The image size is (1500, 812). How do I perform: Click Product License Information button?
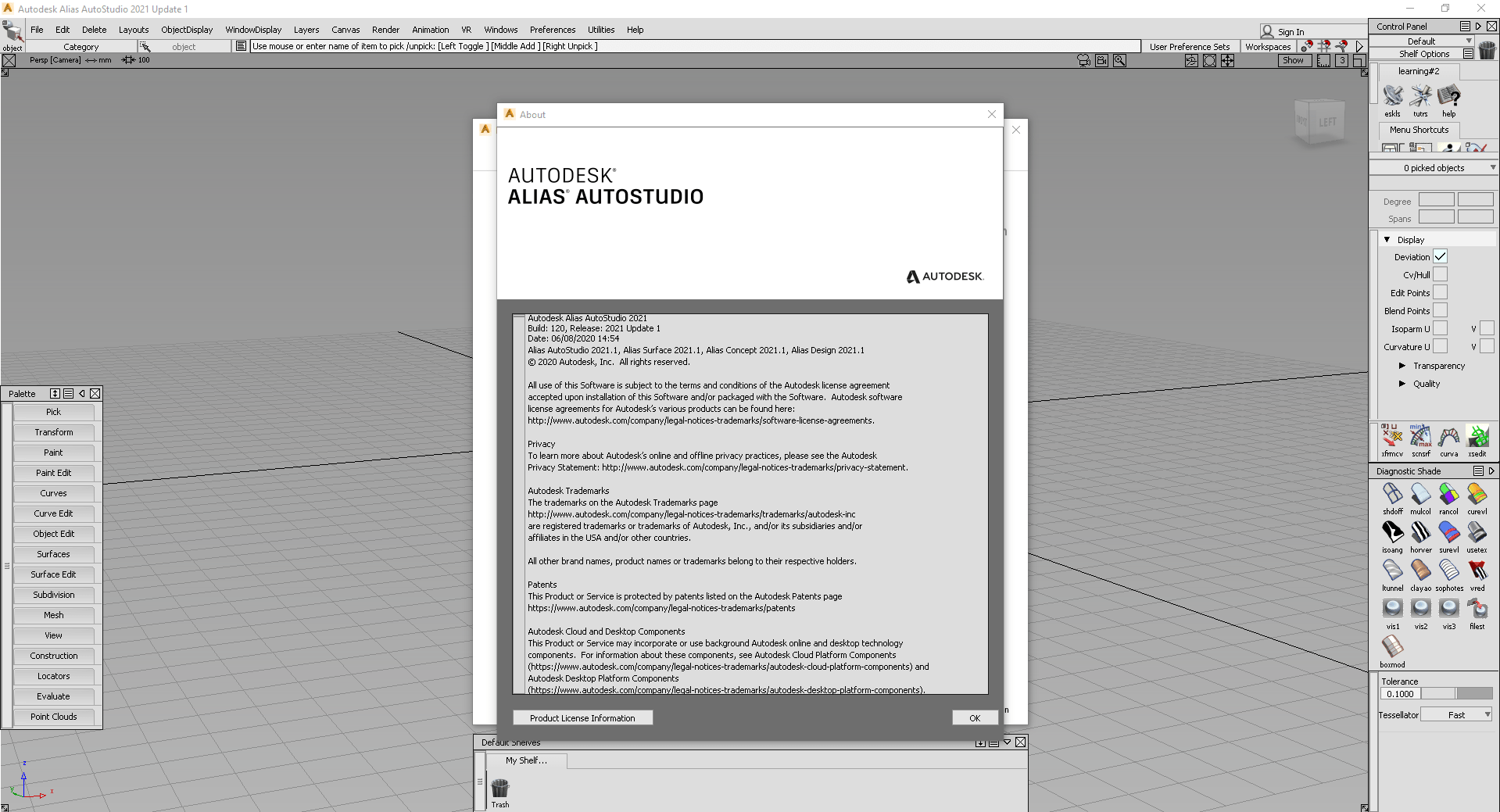[582, 718]
